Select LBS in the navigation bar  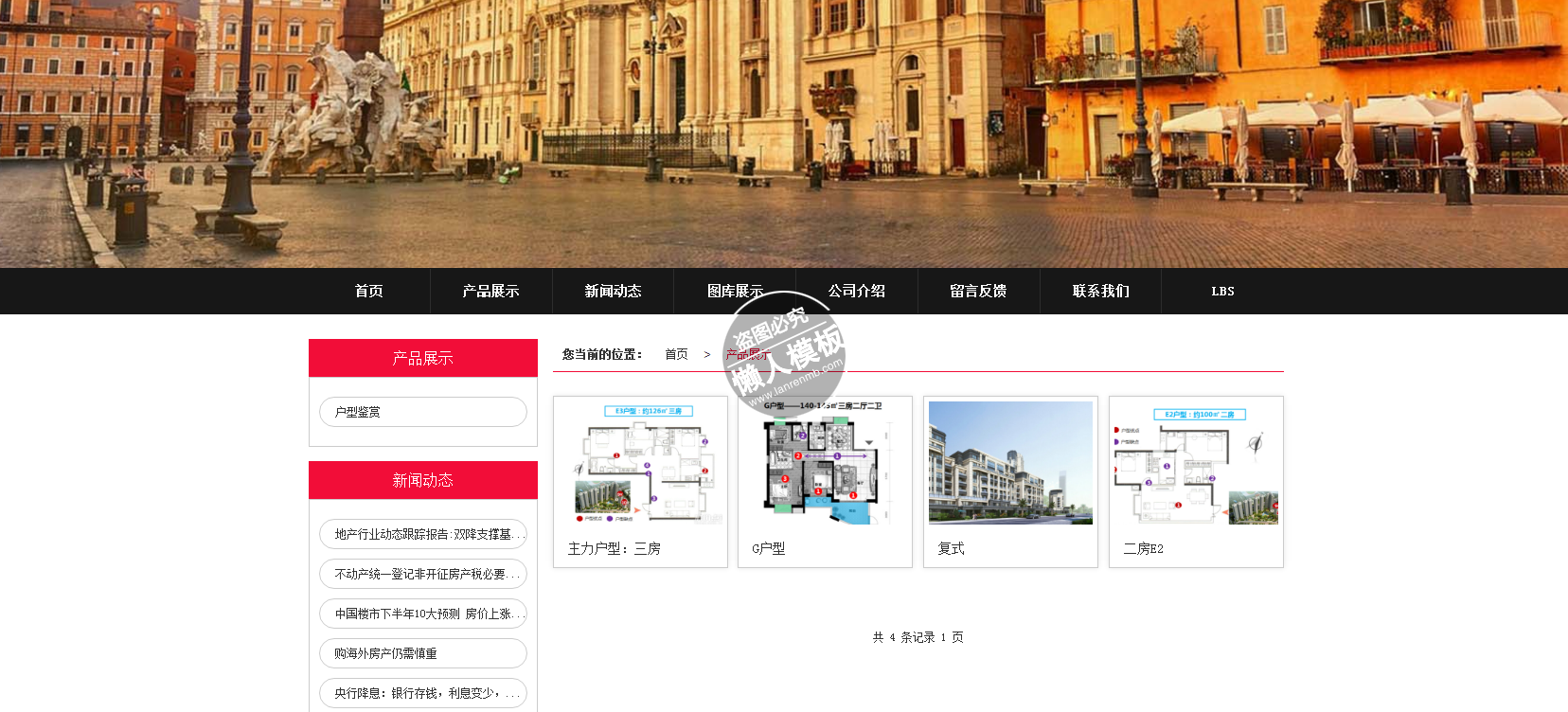pyautogui.click(x=1222, y=291)
